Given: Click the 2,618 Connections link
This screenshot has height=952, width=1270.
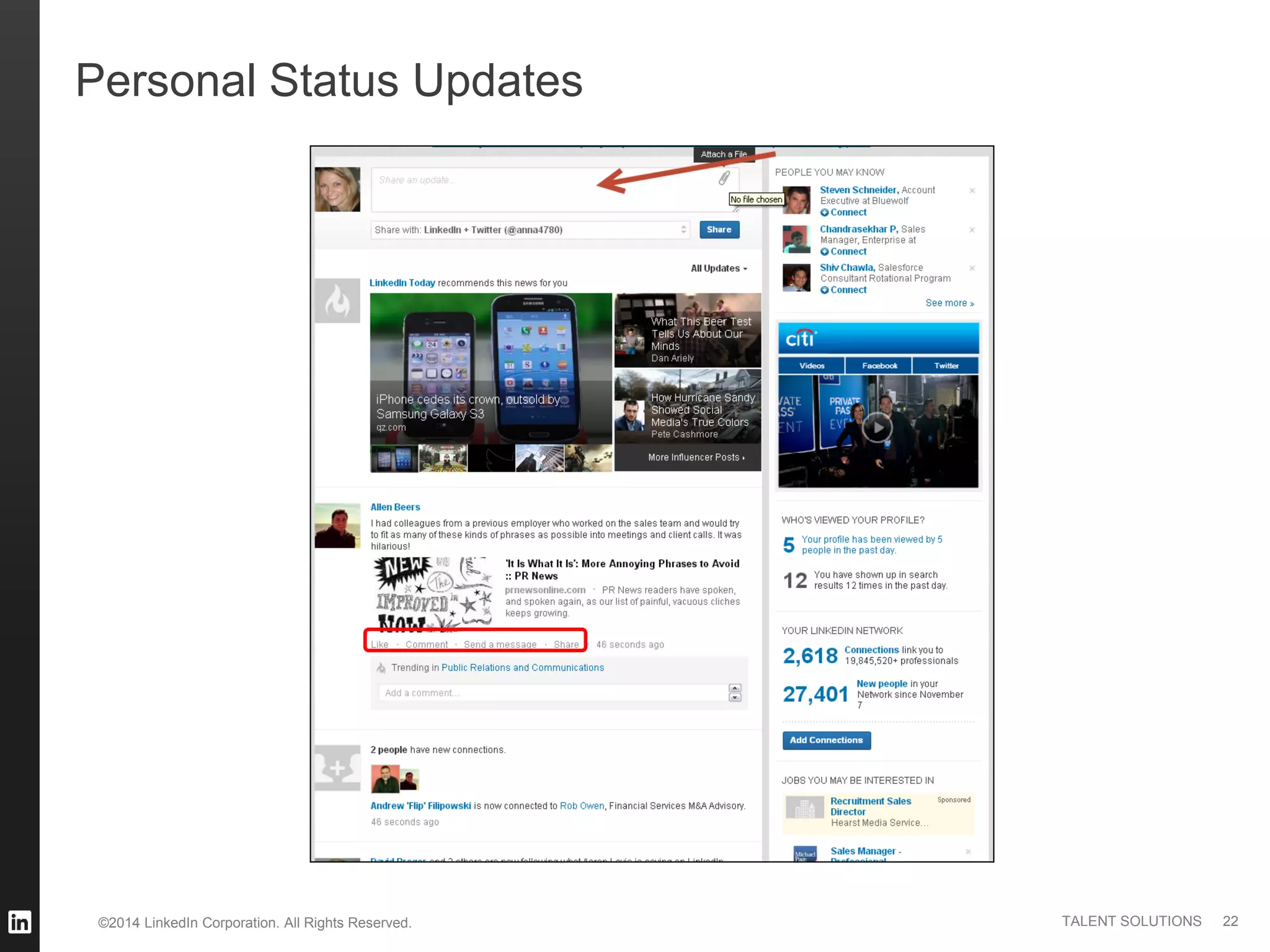Looking at the screenshot, I should point(871,650).
